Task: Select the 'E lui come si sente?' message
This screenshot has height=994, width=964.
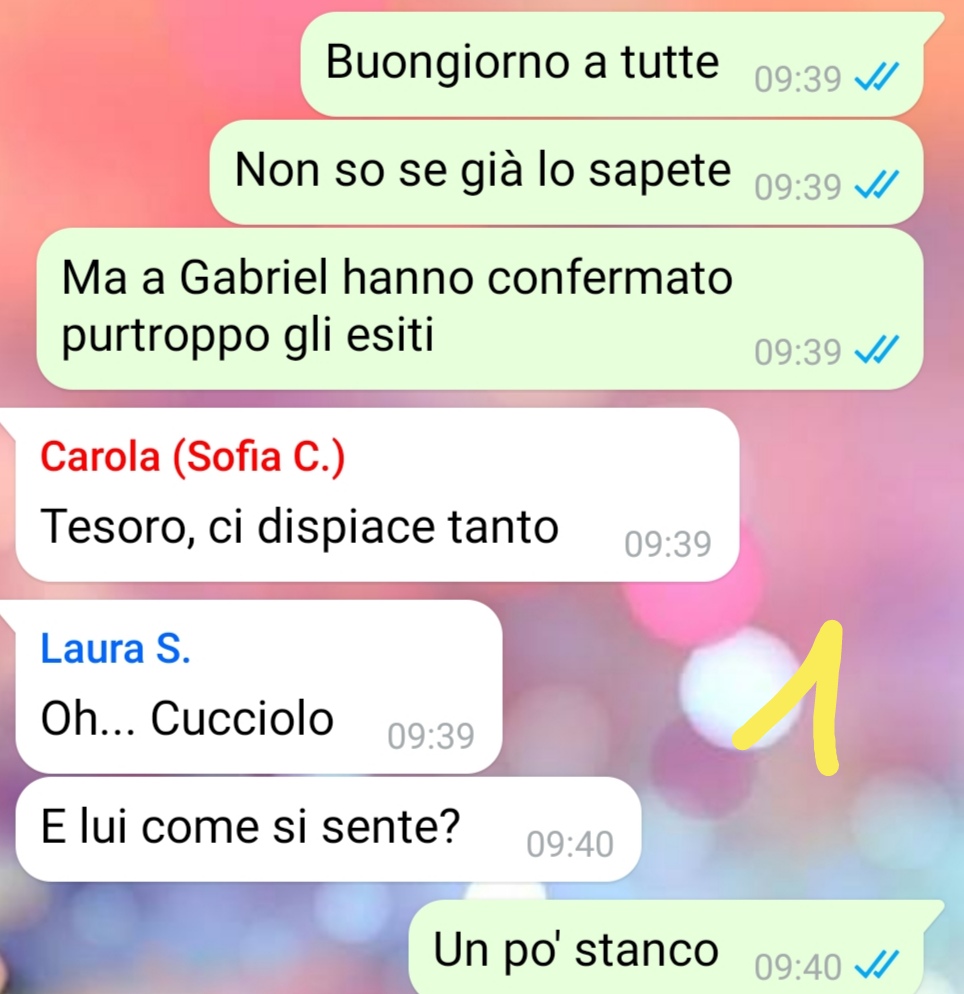Action: click(x=328, y=829)
